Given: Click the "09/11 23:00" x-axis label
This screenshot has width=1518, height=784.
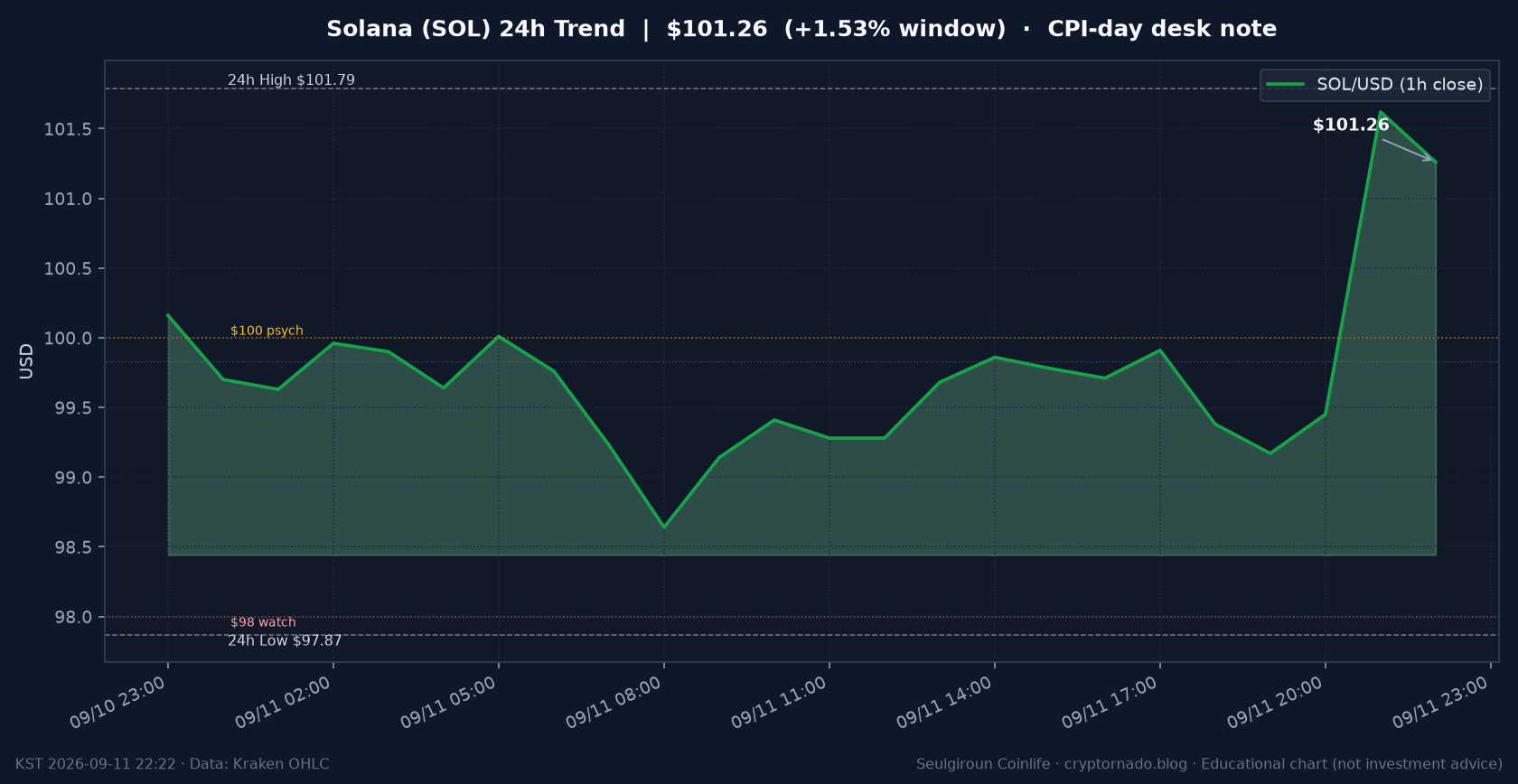Looking at the screenshot, I should point(1441,702).
